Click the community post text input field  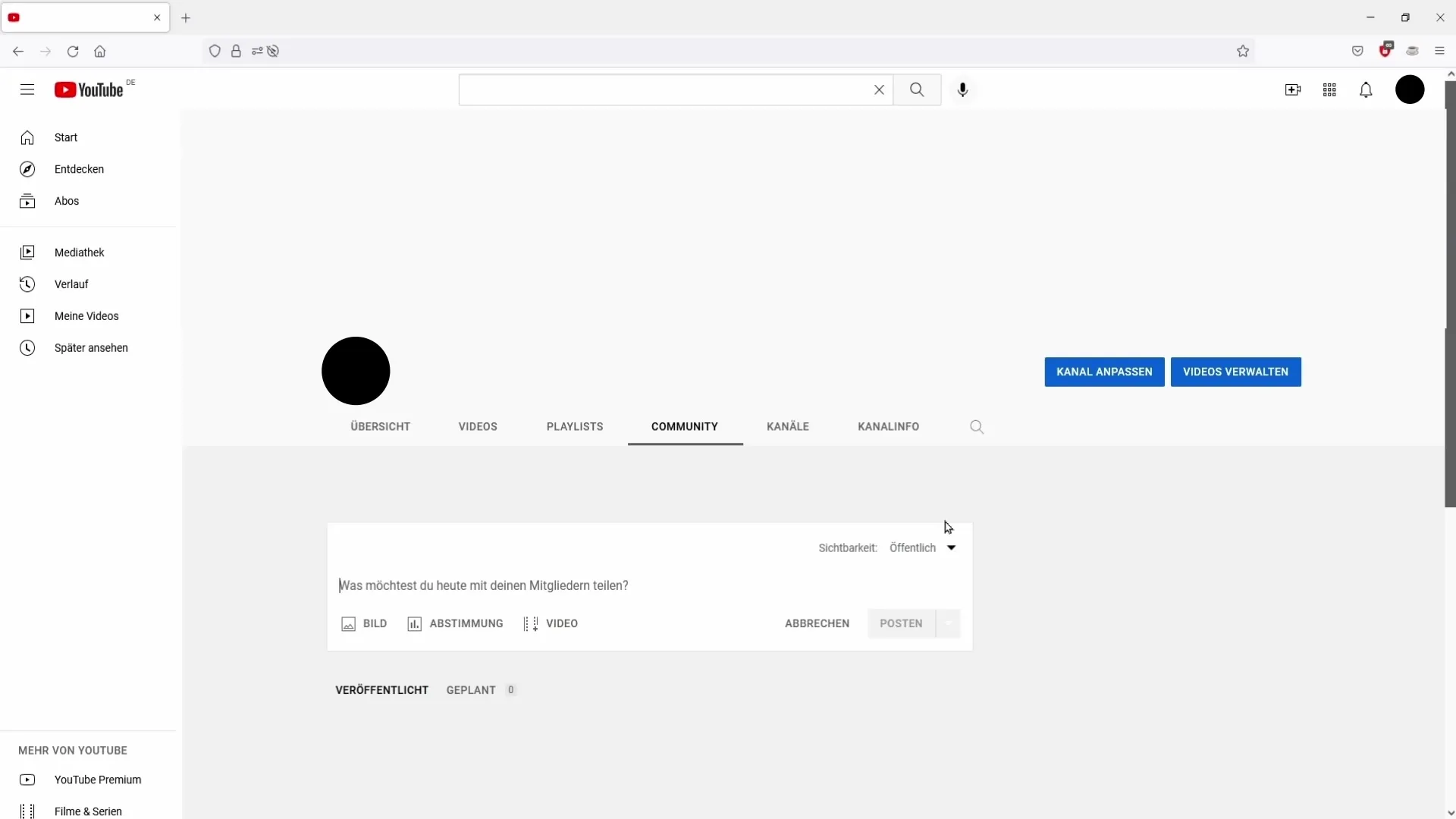pos(649,585)
